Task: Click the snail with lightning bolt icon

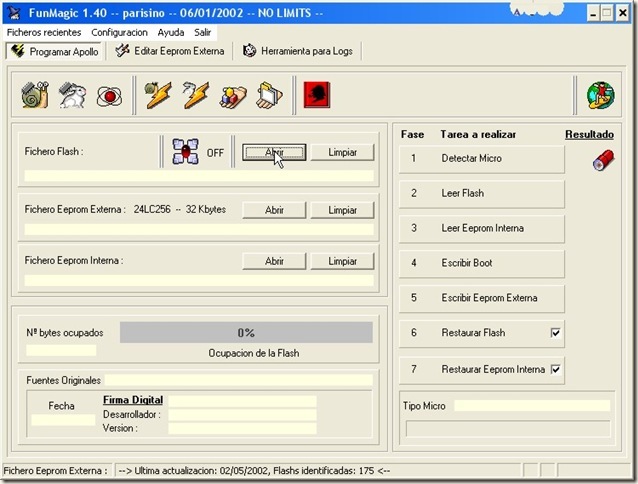Action: 158,95
